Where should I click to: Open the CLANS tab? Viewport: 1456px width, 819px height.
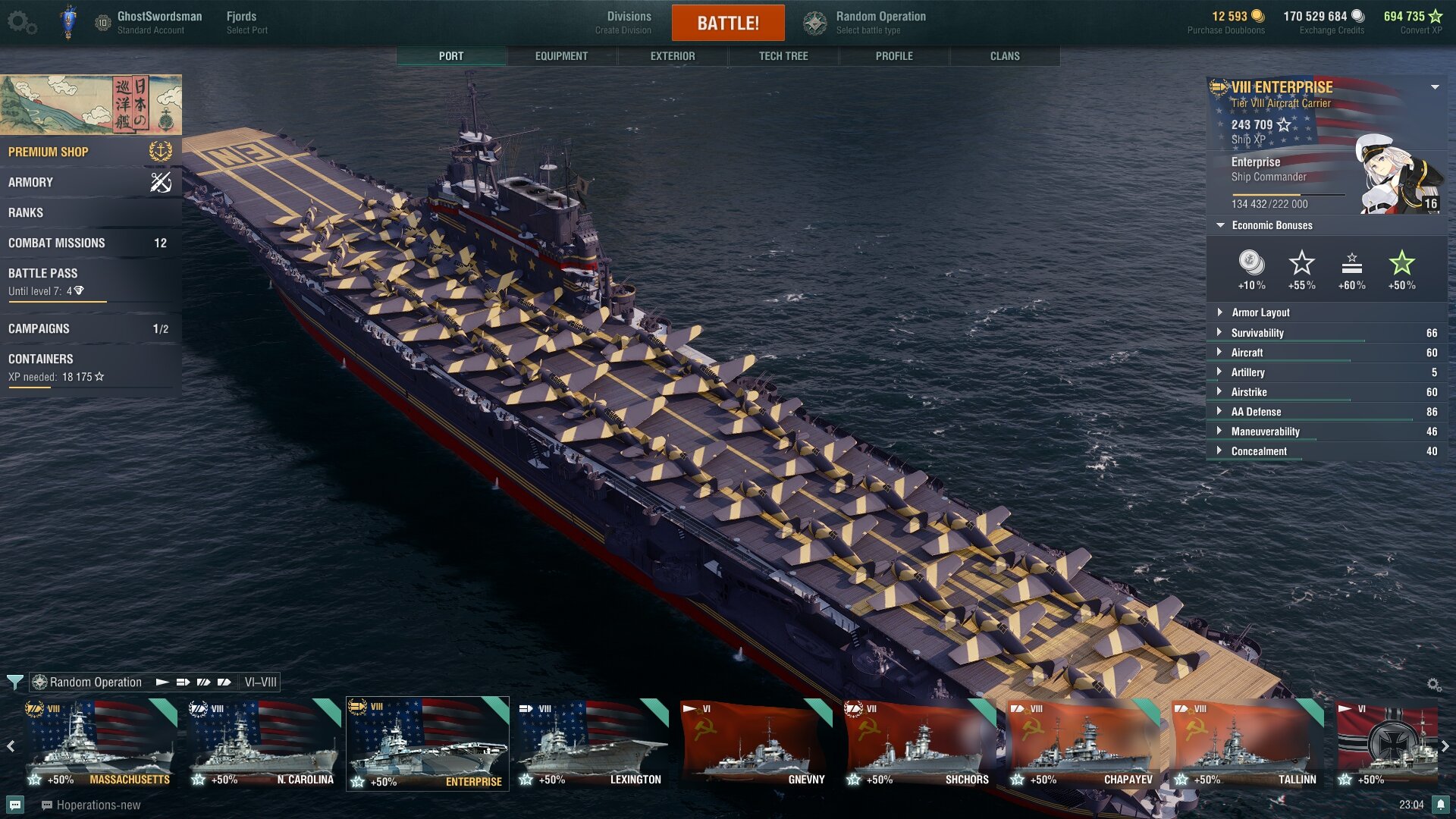(1005, 56)
